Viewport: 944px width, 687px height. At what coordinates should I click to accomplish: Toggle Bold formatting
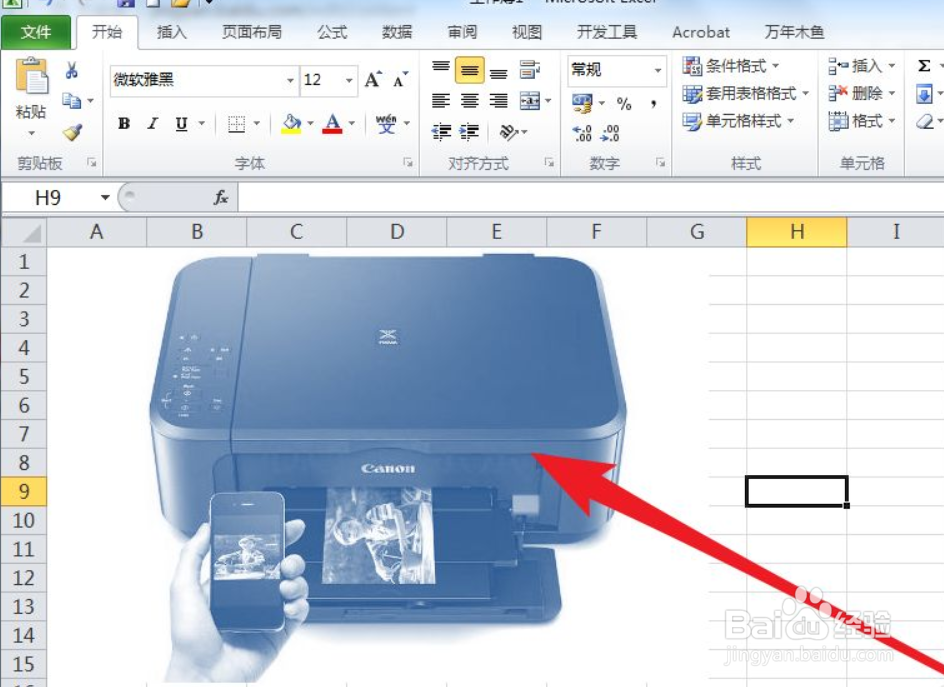pyautogui.click(x=124, y=123)
